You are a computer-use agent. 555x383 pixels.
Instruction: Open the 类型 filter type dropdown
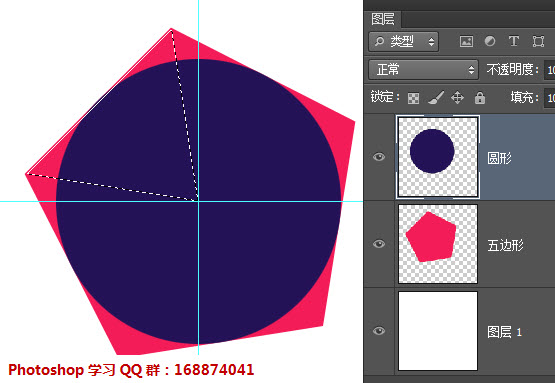pos(404,42)
